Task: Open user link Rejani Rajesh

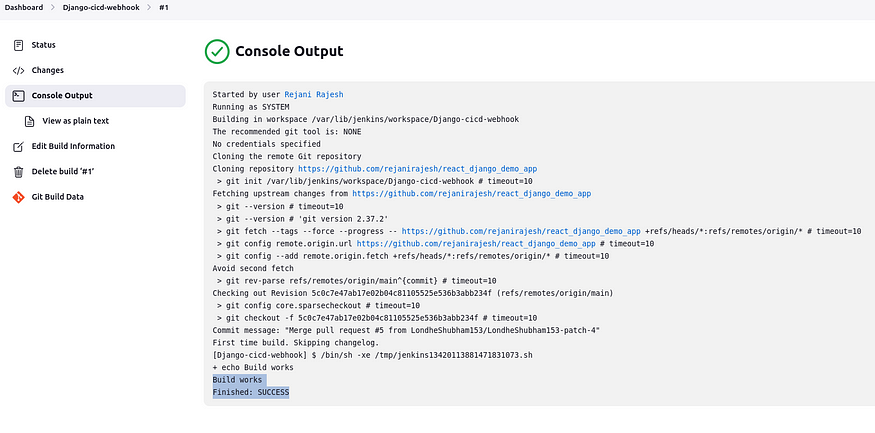Action: (314, 95)
